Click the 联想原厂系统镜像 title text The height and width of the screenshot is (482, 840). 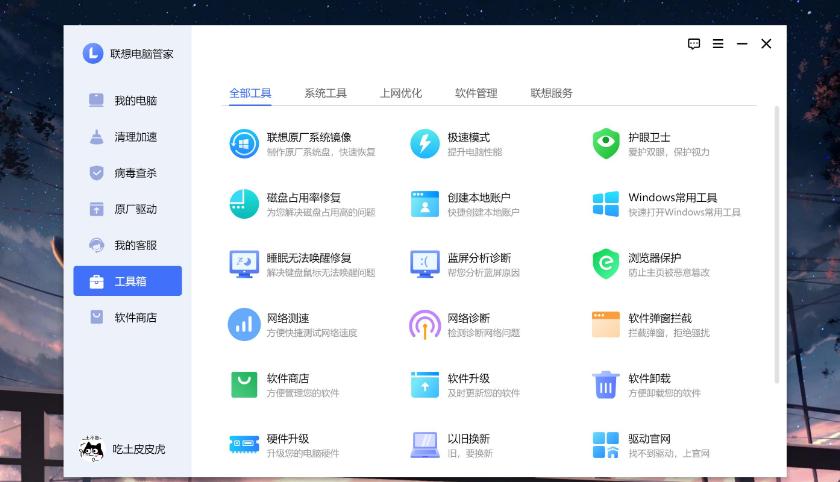pyautogui.click(x=309, y=137)
